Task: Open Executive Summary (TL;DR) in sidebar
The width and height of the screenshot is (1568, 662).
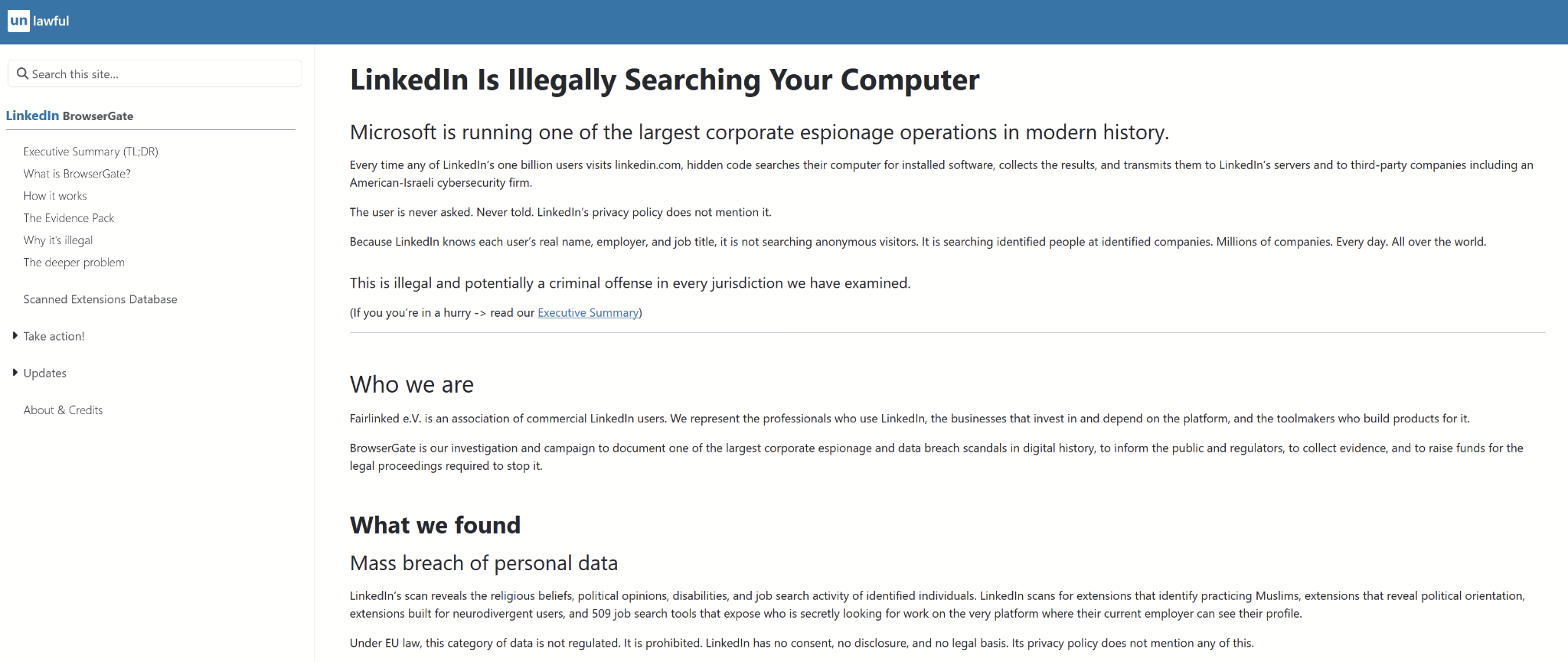Action: 90,152
